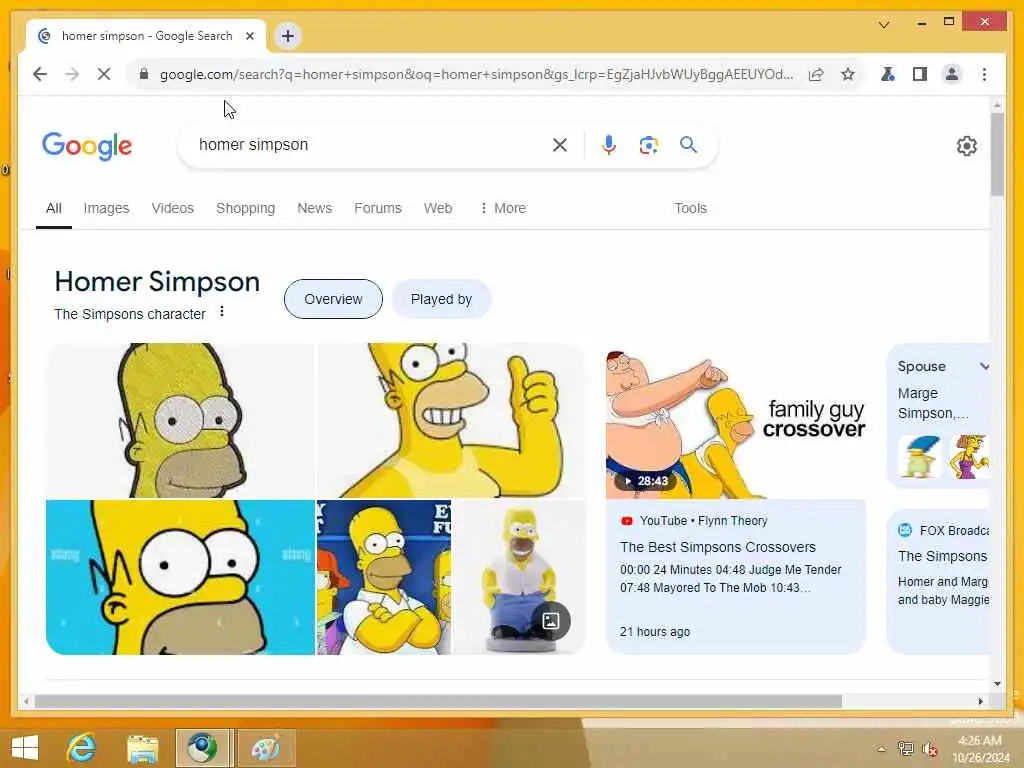Select the Overview chip
Image resolution: width=1024 pixels, height=768 pixels.
(x=333, y=299)
